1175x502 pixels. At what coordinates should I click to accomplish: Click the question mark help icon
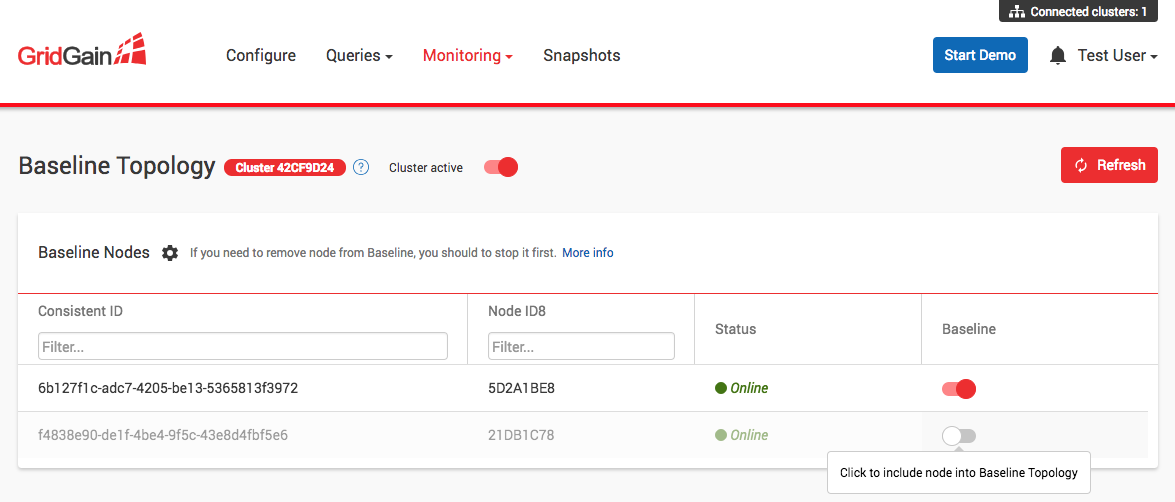361,167
